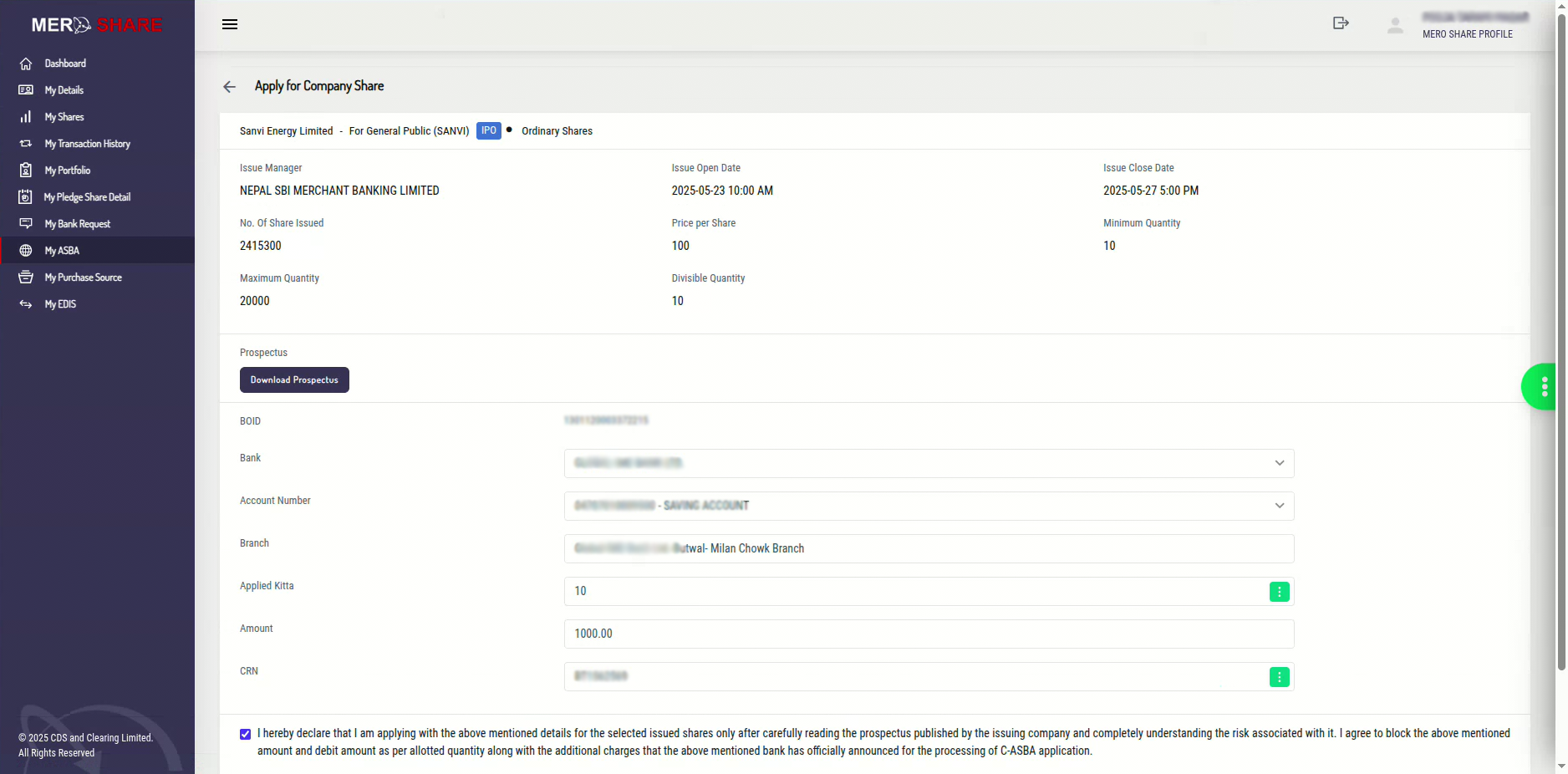The height and width of the screenshot is (774, 1568).
Task: Click the logout icon in header
Action: [x=1341, y=23]
